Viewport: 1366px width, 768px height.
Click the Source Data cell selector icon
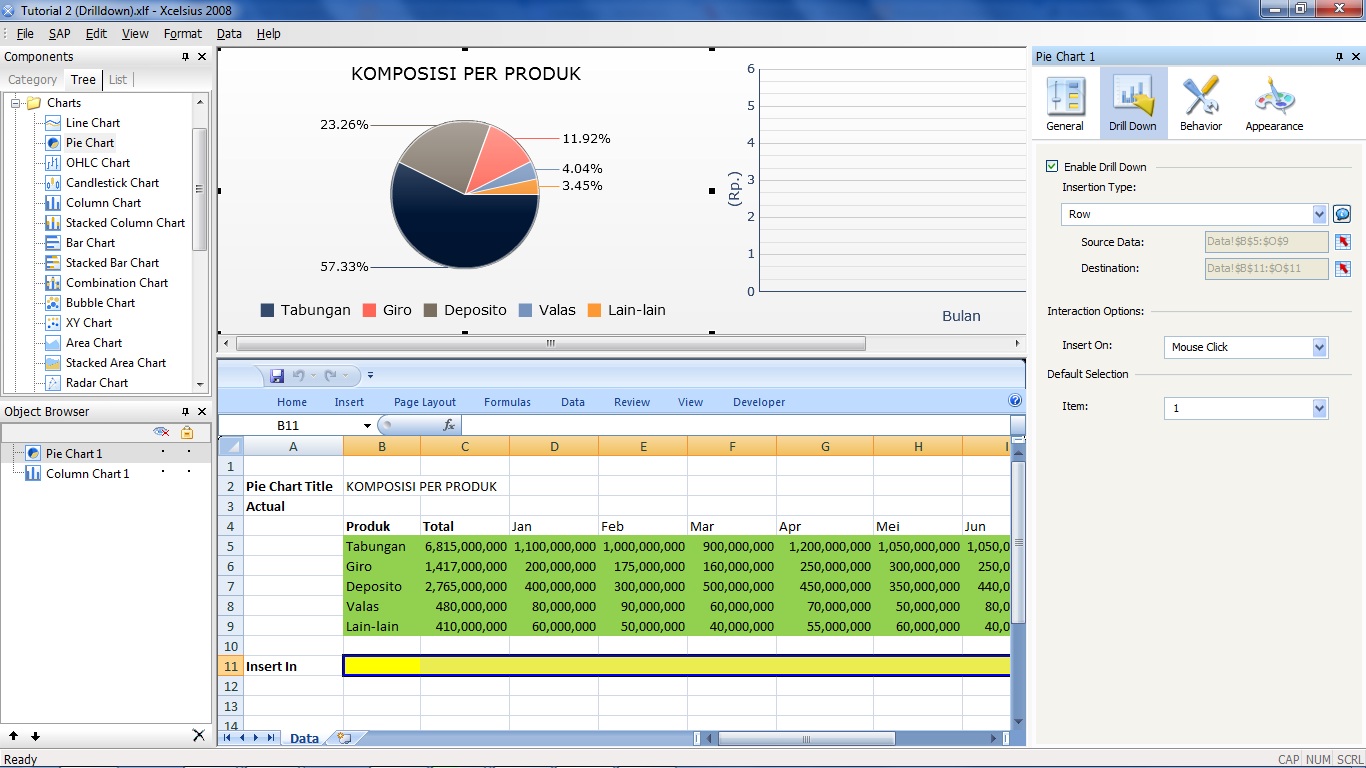(x=1342, y=242)
